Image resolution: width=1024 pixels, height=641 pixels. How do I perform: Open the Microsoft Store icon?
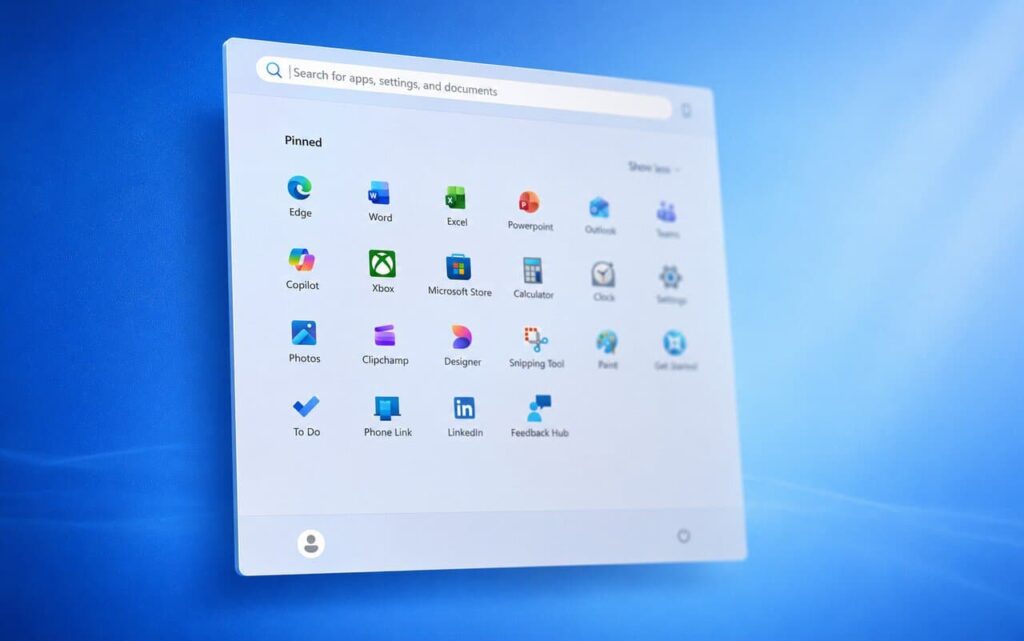coord(458,268)
